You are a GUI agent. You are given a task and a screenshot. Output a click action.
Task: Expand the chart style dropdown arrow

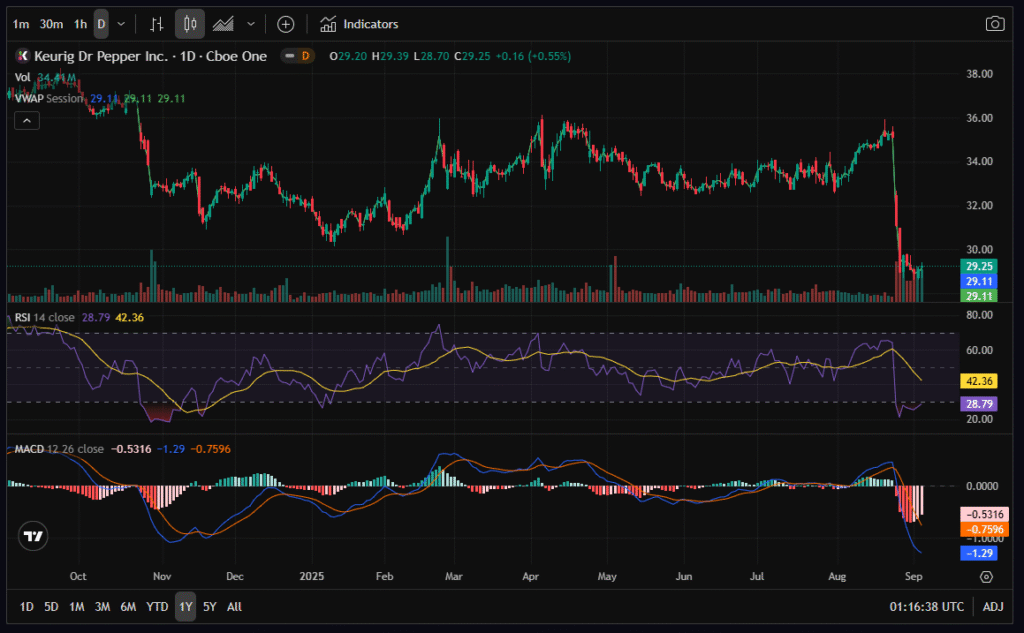[x=250, y=24]
